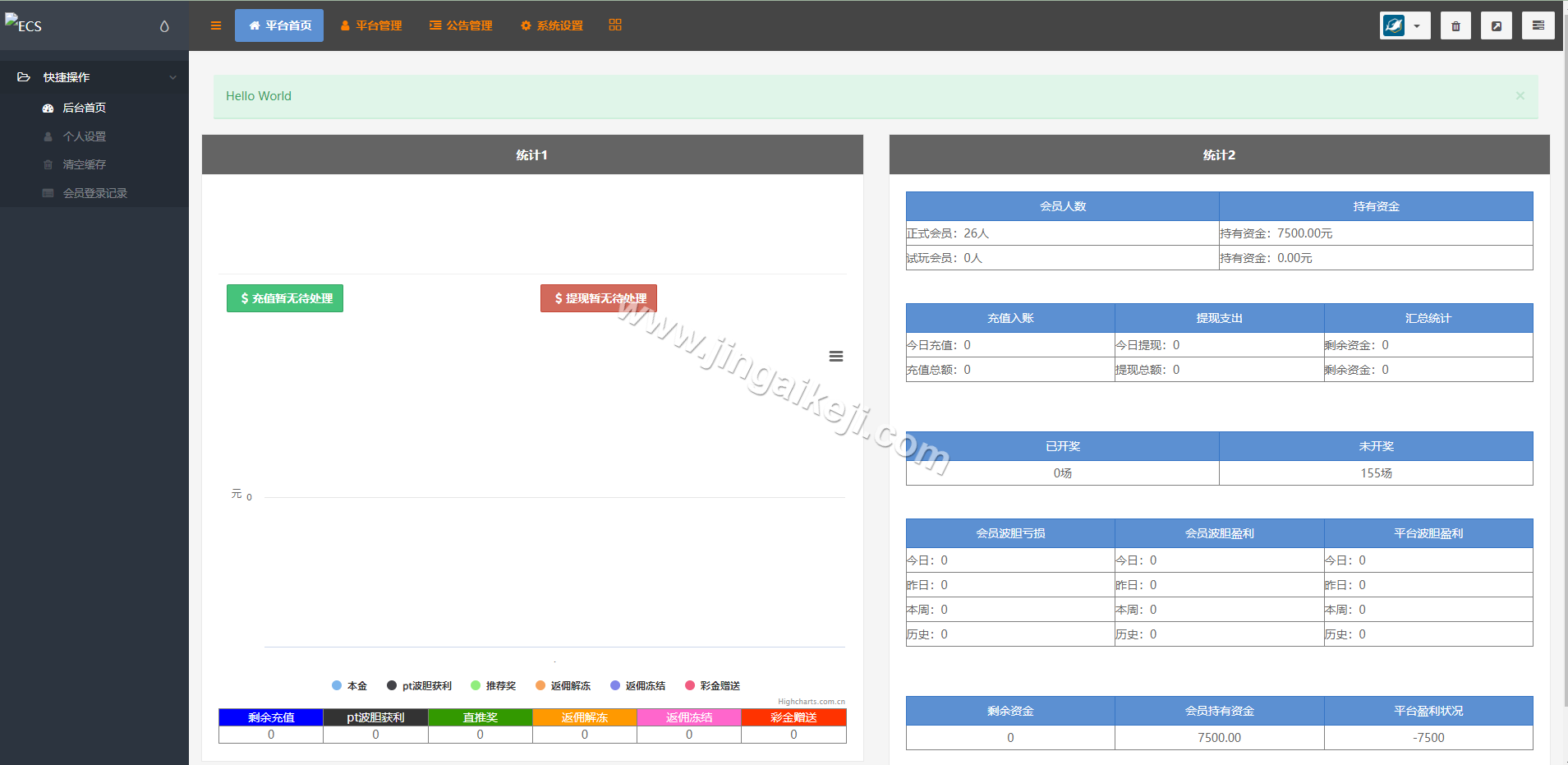Click the 提现暂无待处理 red button
This screenshot has width=1568, height=765.
tap(598, 298)
